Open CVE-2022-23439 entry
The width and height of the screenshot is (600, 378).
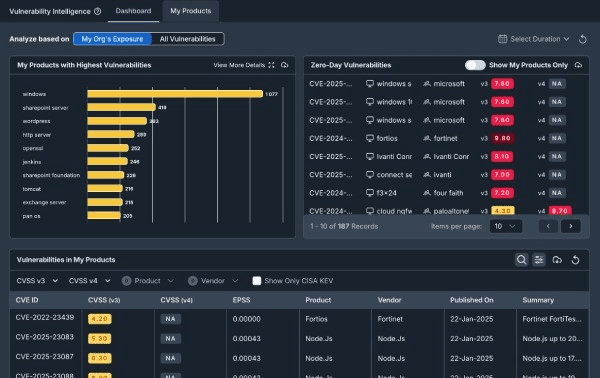click(45, 317)
